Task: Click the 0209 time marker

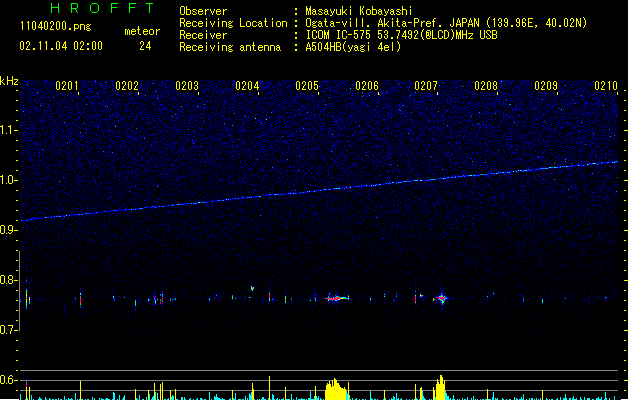Action: pyautogui.click(x=546, y=86)
